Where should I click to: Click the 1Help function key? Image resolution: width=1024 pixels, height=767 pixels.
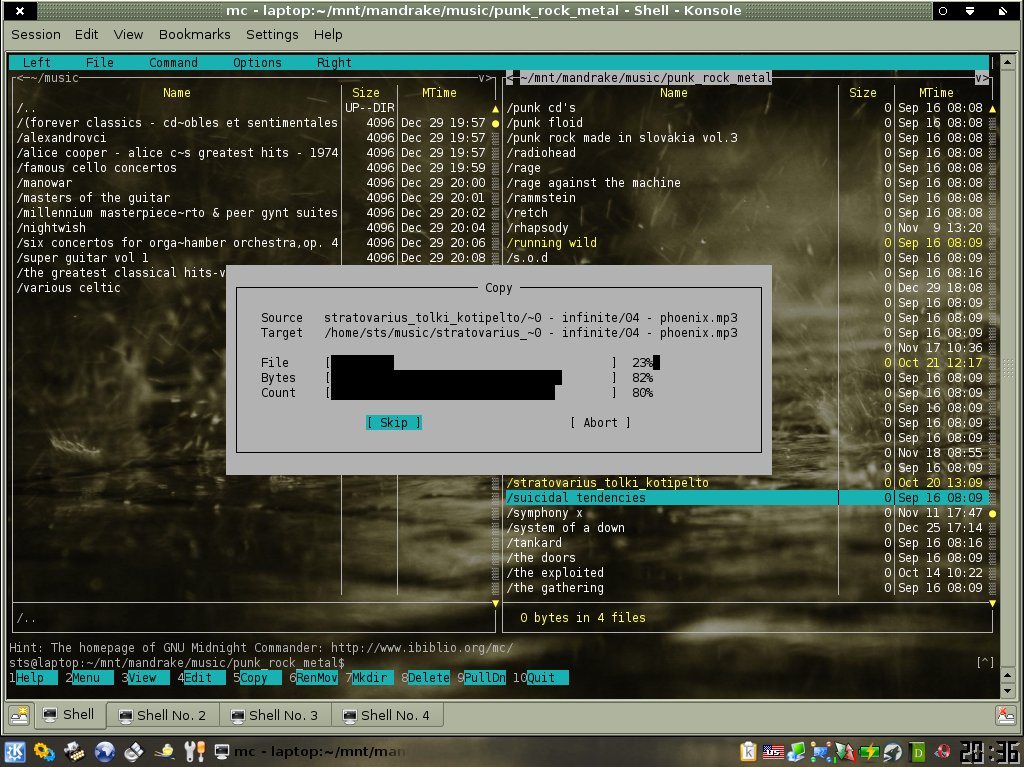click(33, 677)
